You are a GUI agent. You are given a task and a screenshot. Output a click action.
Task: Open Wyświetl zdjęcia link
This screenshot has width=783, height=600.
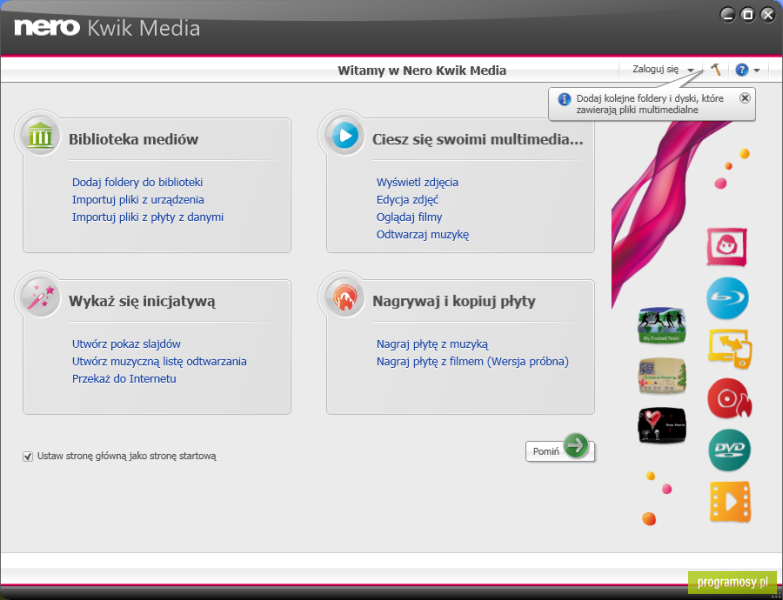(417, 182)
